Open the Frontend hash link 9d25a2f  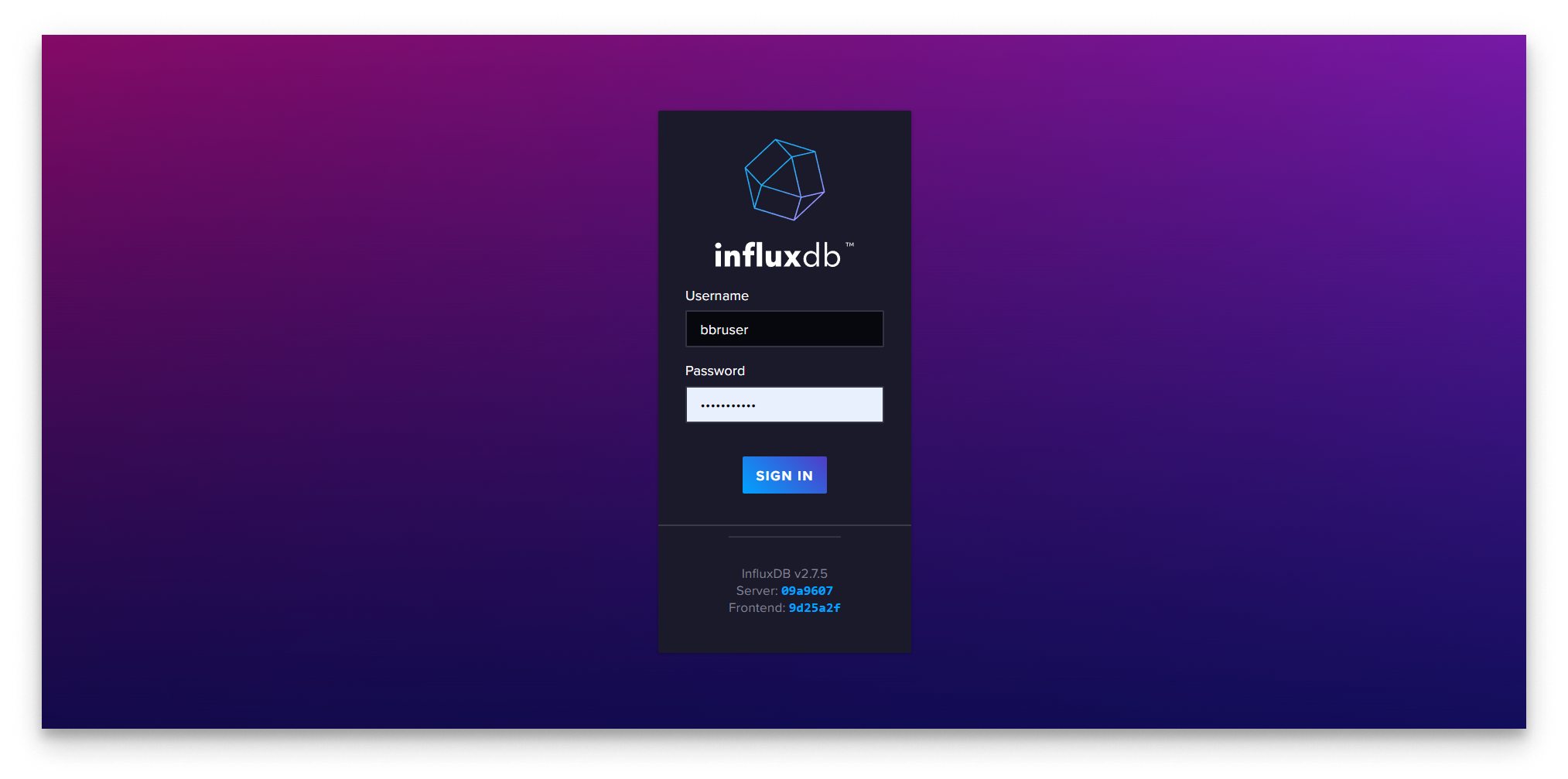coord(813,607)
